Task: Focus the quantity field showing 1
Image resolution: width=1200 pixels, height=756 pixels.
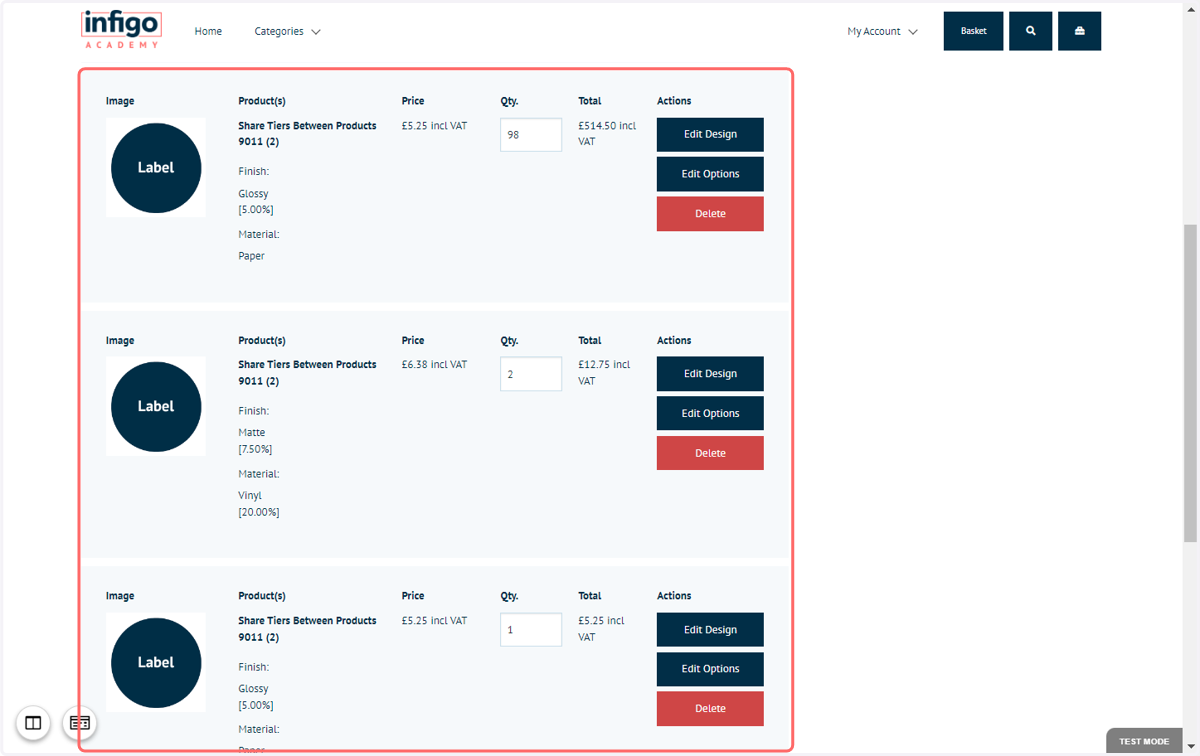Action: point(531,630)
